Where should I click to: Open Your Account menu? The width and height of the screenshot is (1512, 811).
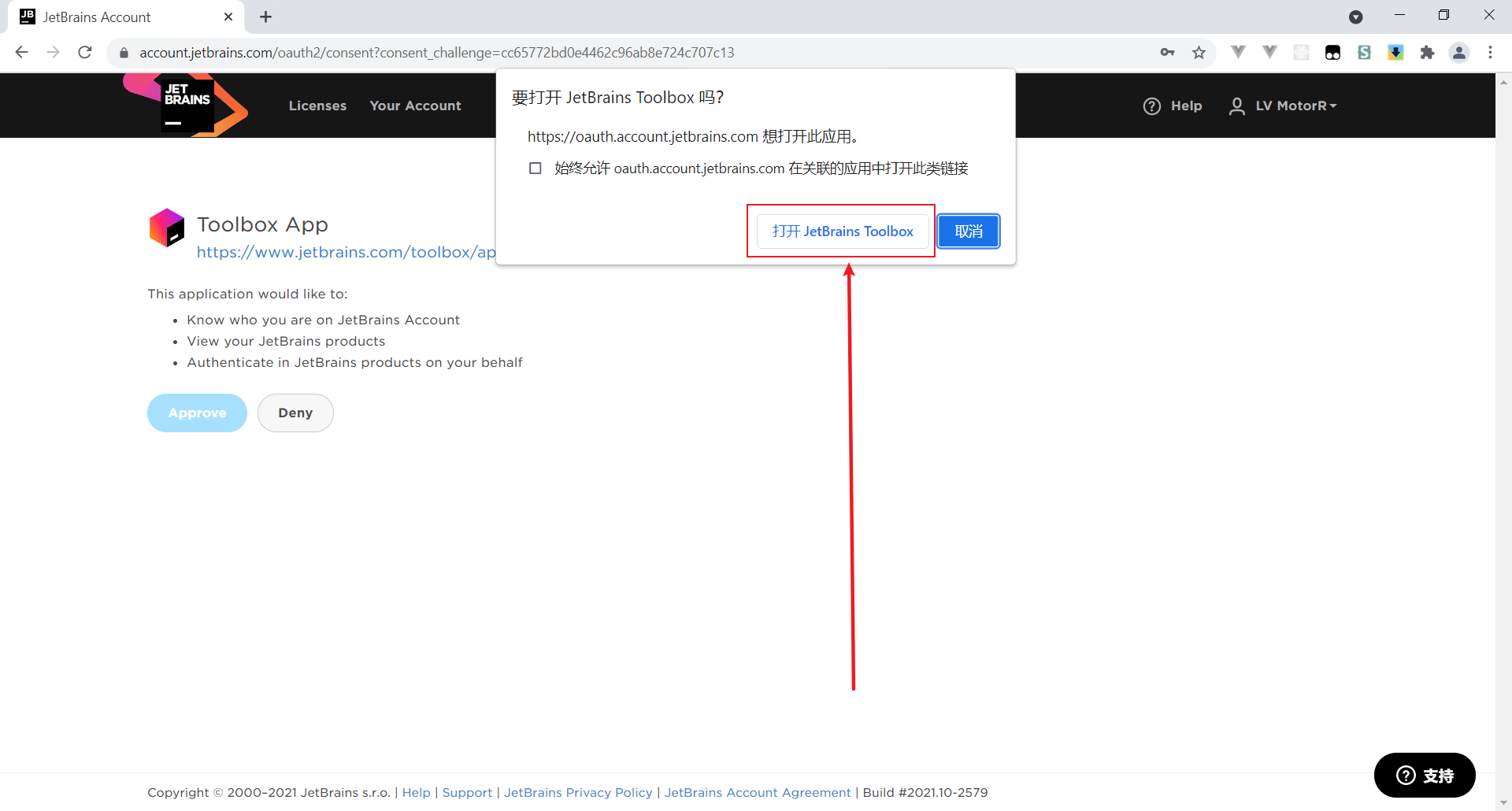(x=415, y=106)
